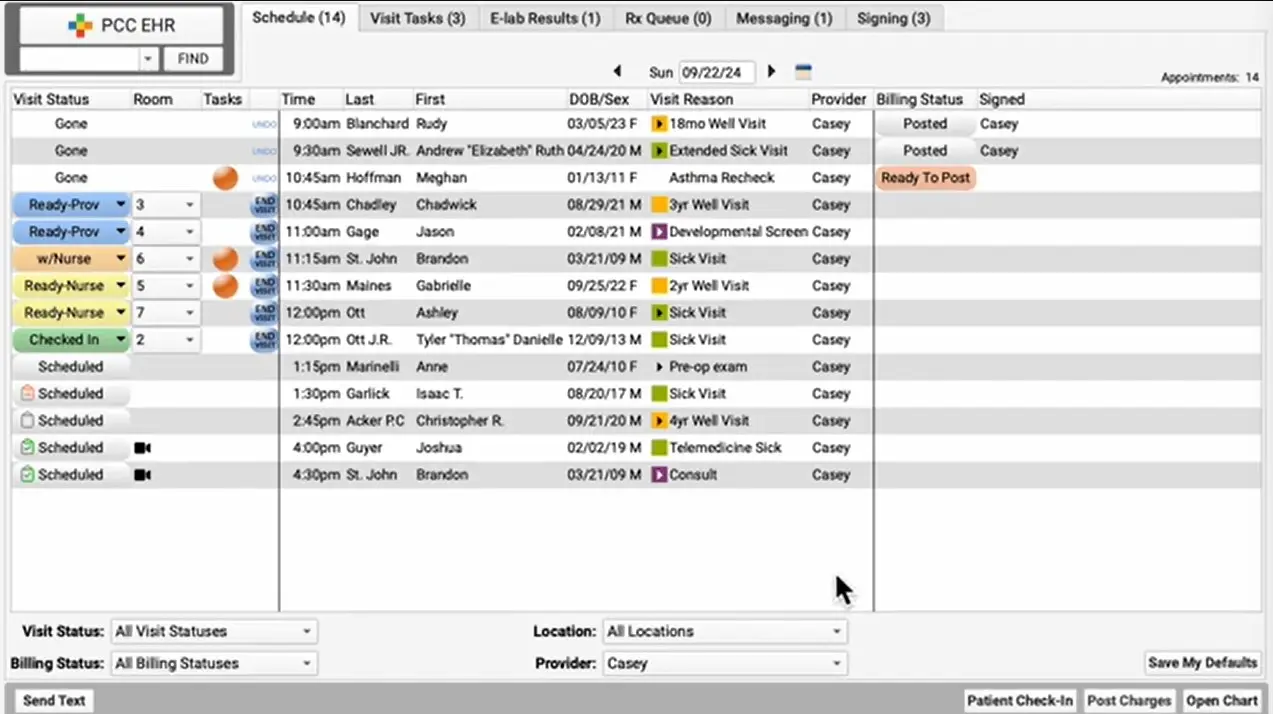Open the Provider filter dropdown showing Casey
This screenshot has width=1273, height=714.
tap(724, 663)
